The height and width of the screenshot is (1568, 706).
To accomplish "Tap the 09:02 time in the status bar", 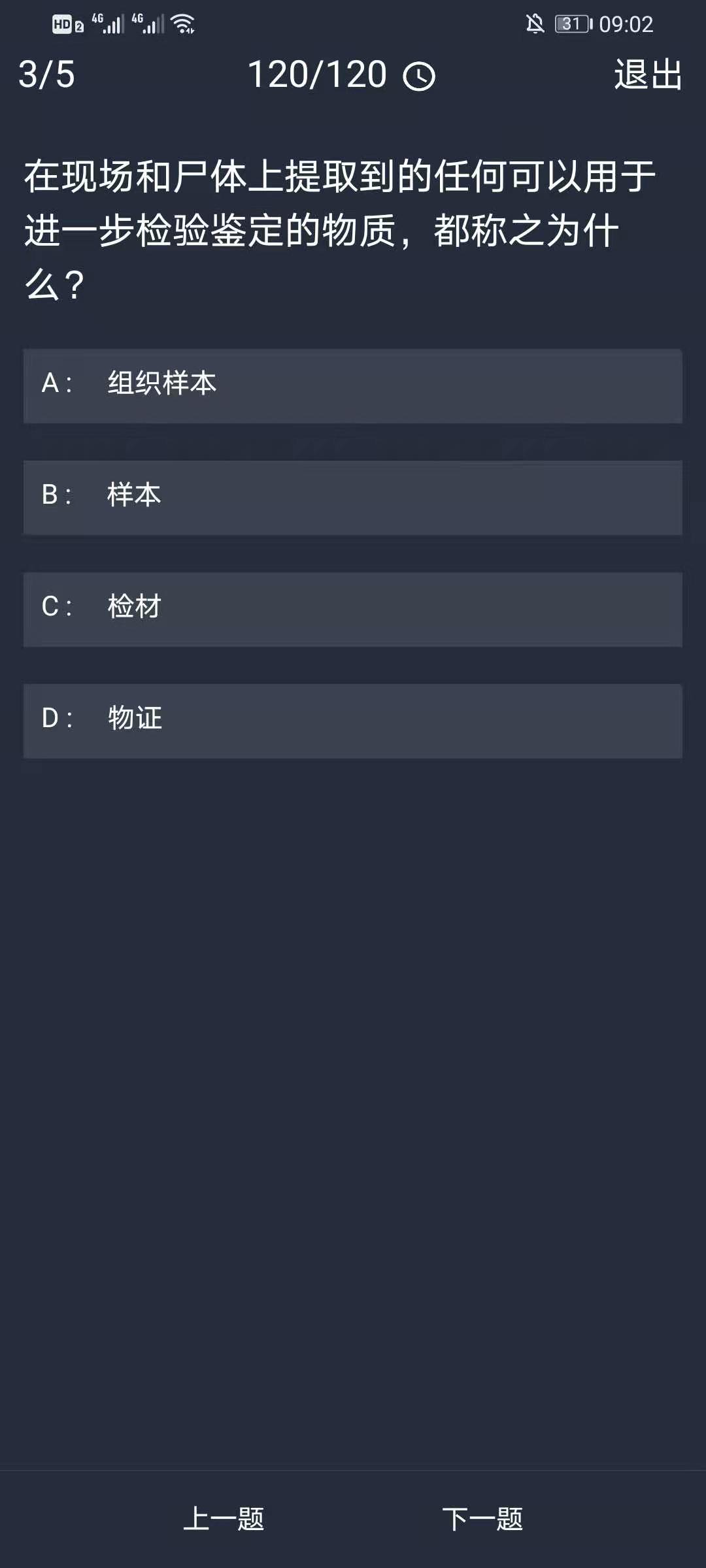I will tap(626, 25).
